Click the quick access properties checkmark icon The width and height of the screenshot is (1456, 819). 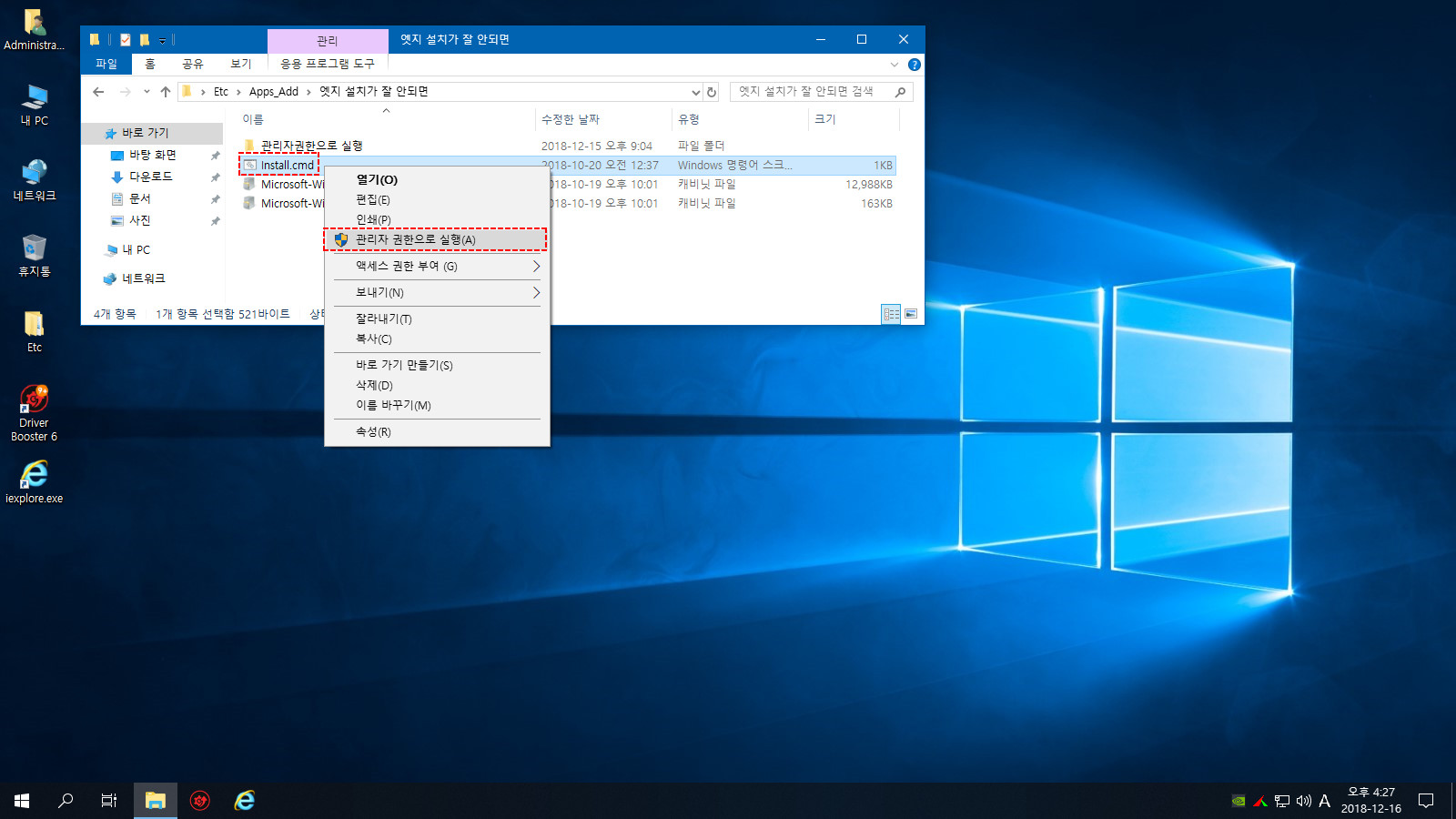[x=126, y=40]
